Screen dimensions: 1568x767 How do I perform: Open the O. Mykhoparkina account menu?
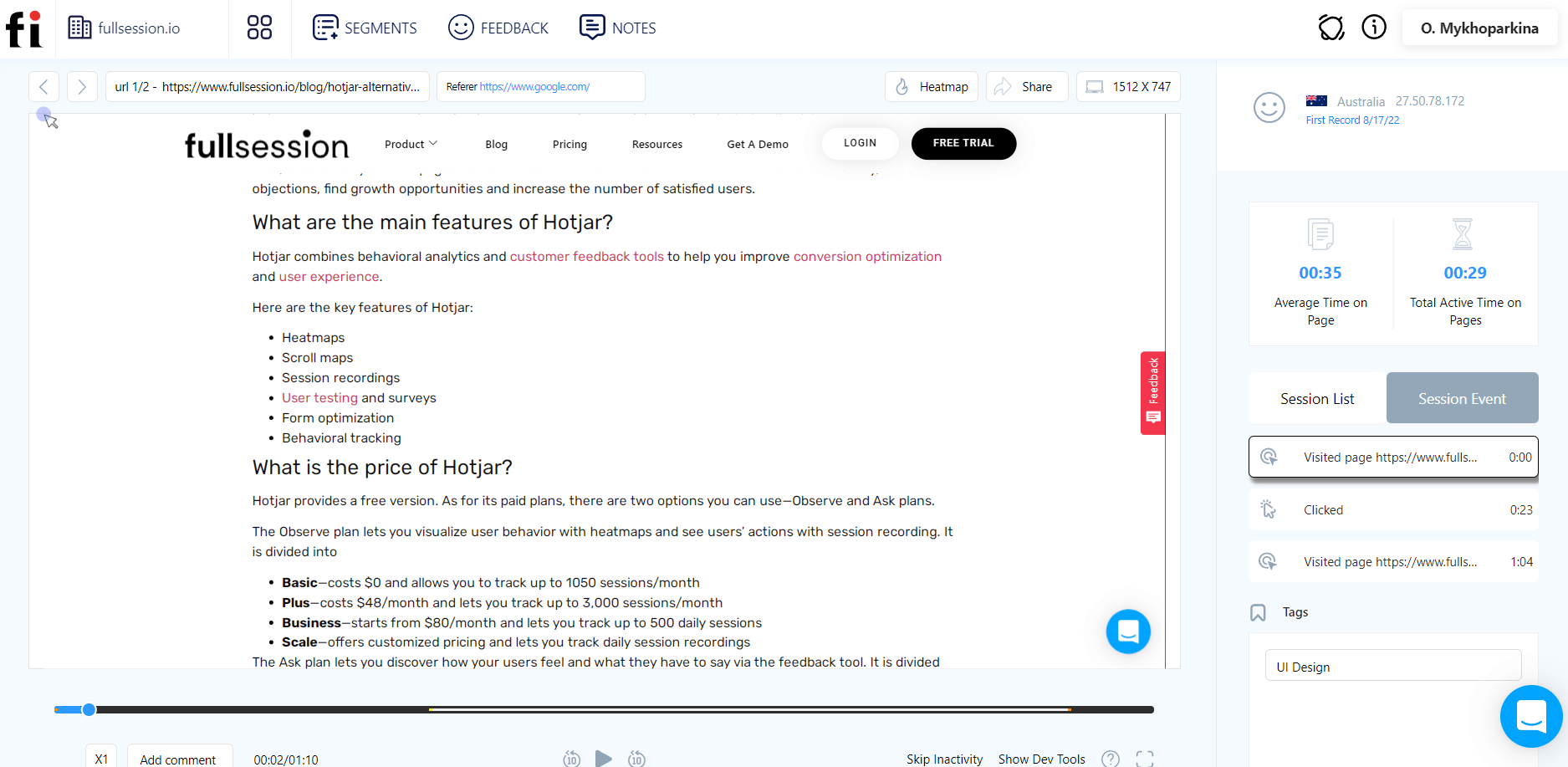point(1479,28)
